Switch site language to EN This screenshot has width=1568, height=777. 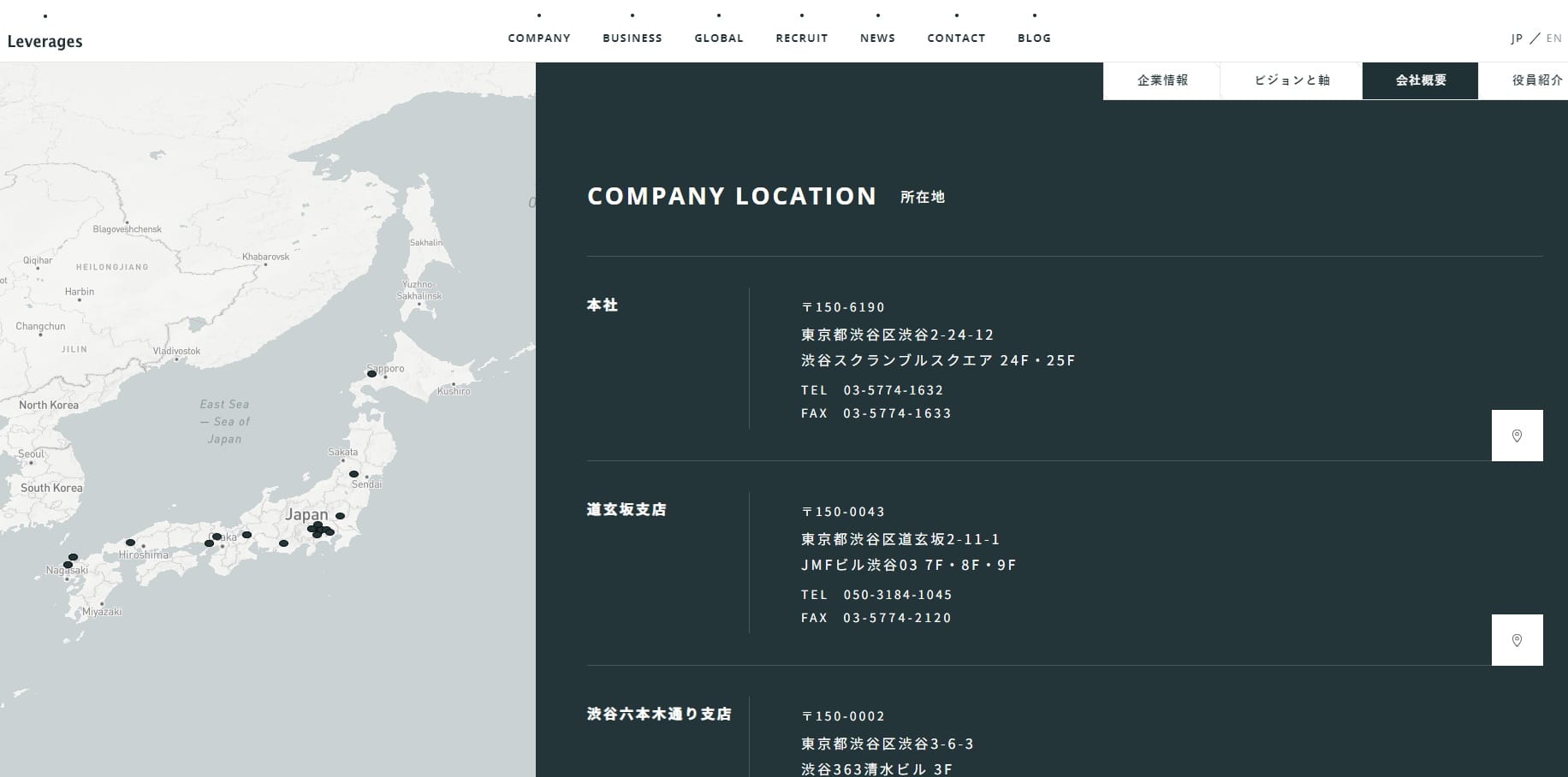[x=1553, y=39]
